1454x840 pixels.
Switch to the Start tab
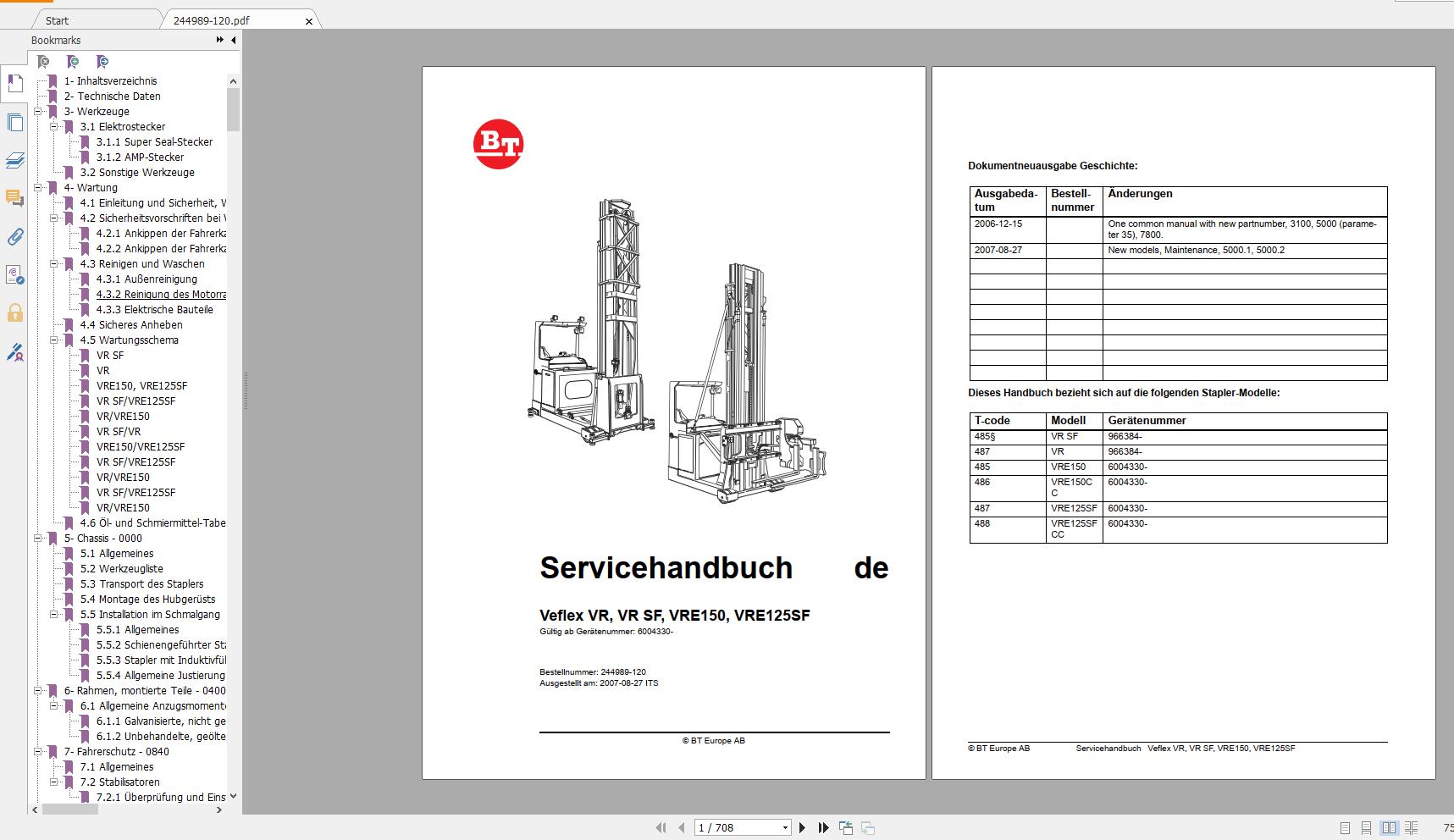[55, 19]
